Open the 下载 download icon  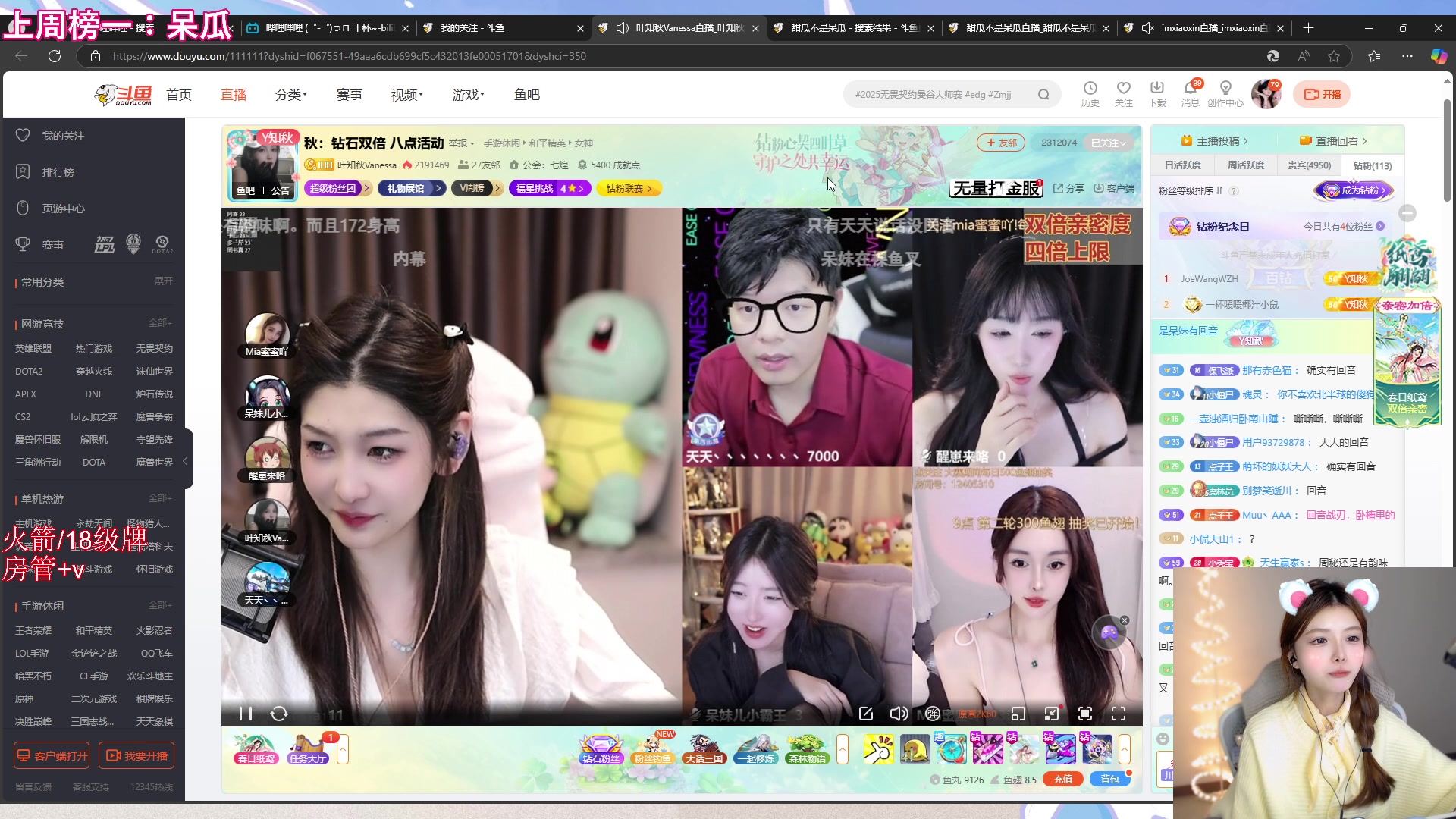coord(1157,94)
